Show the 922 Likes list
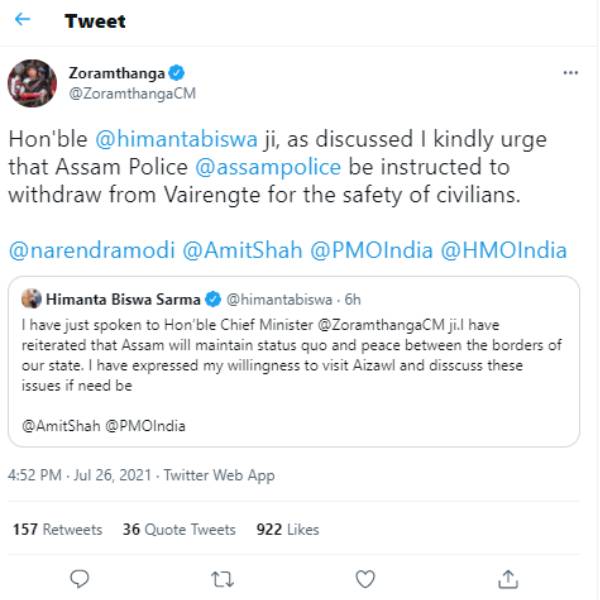This screenshot has width=600, height=600. (290, 529)
